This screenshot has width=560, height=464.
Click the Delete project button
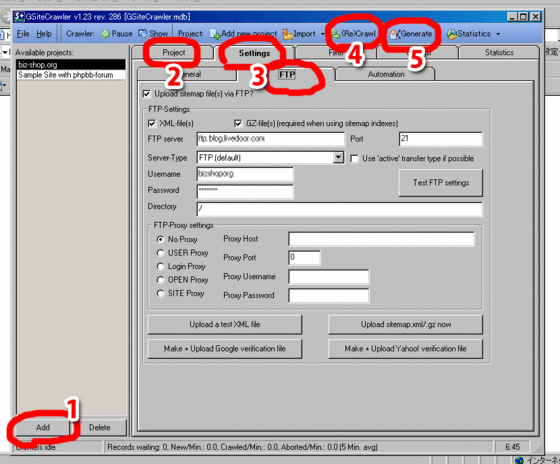tap(99, 427)
